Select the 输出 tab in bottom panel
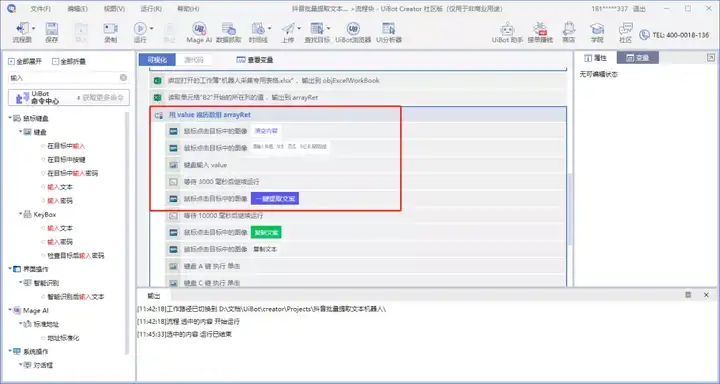This screenshot has height=384, width=720. [x=153, y=295]
